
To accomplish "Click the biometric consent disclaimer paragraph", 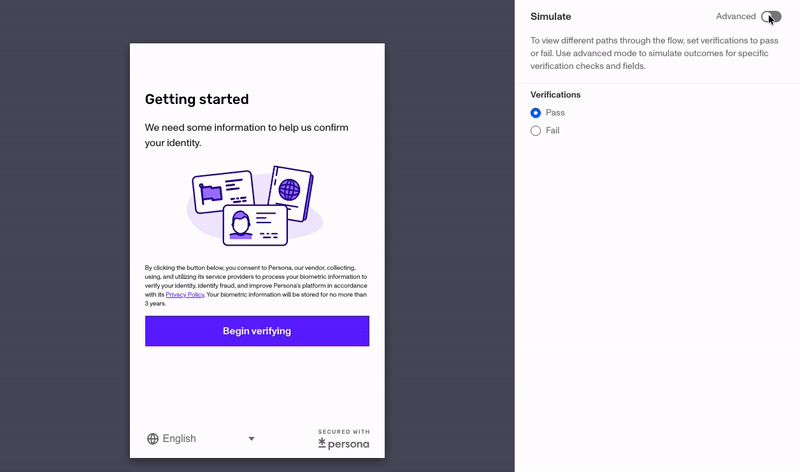I will 256,285.
